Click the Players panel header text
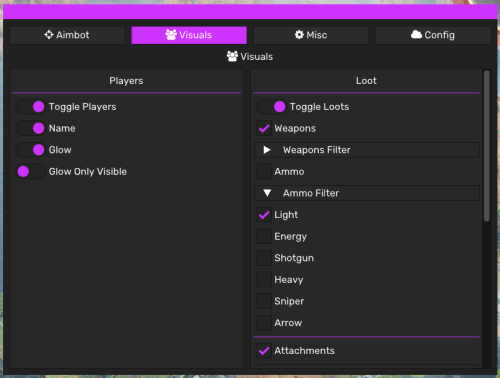The height and width of the screenshot is (378, 500). tap(126, 81)
